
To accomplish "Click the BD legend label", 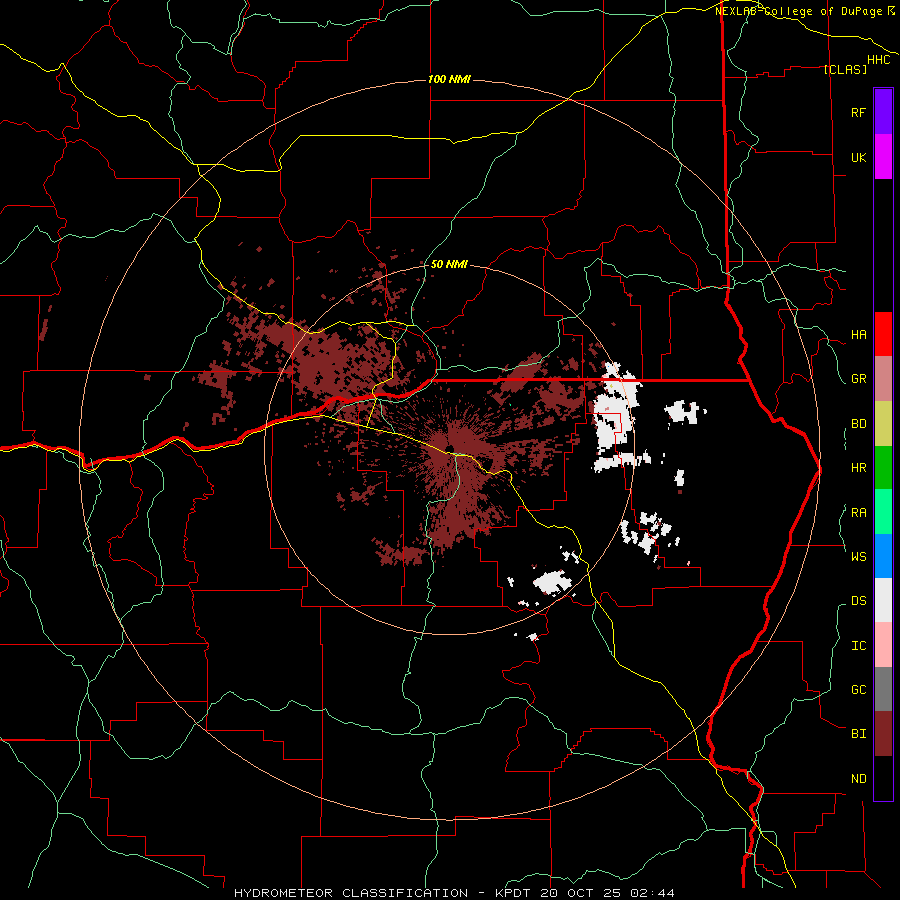I will tap(858, 424).
